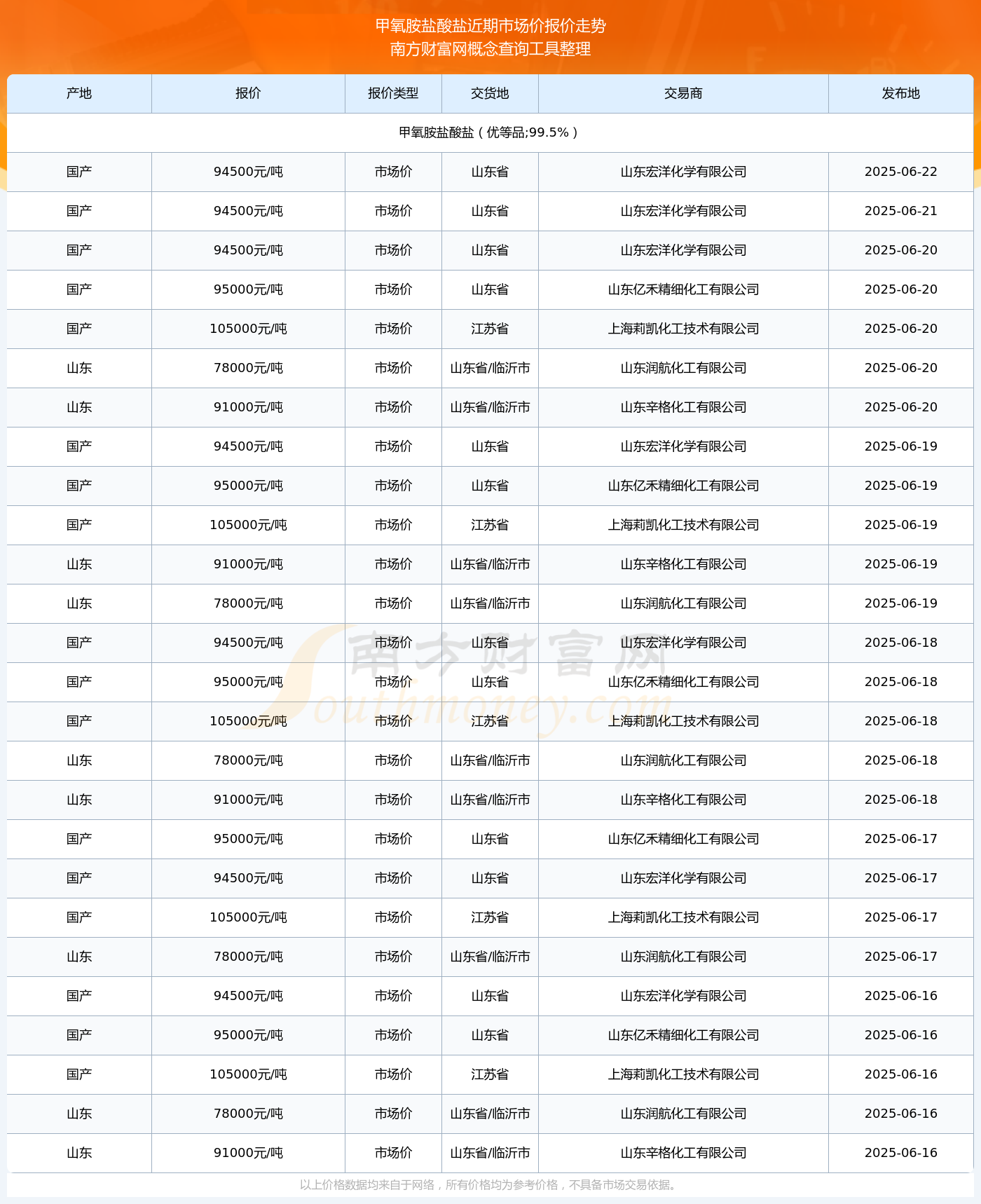Click 94500元/吨 in the 2025-06-22 row

point(248,172)
